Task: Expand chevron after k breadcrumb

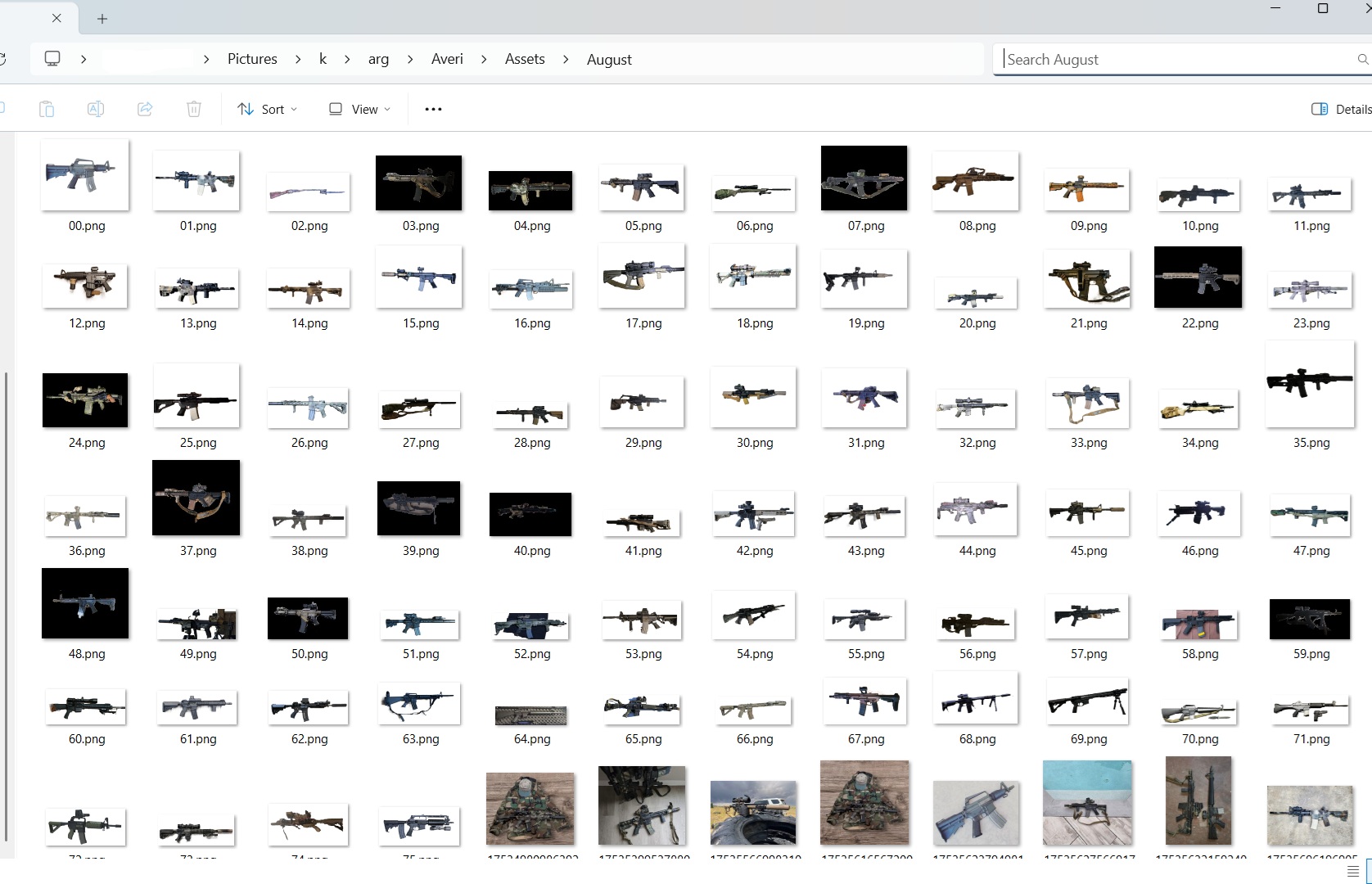Action: click(x=347, y=59)
